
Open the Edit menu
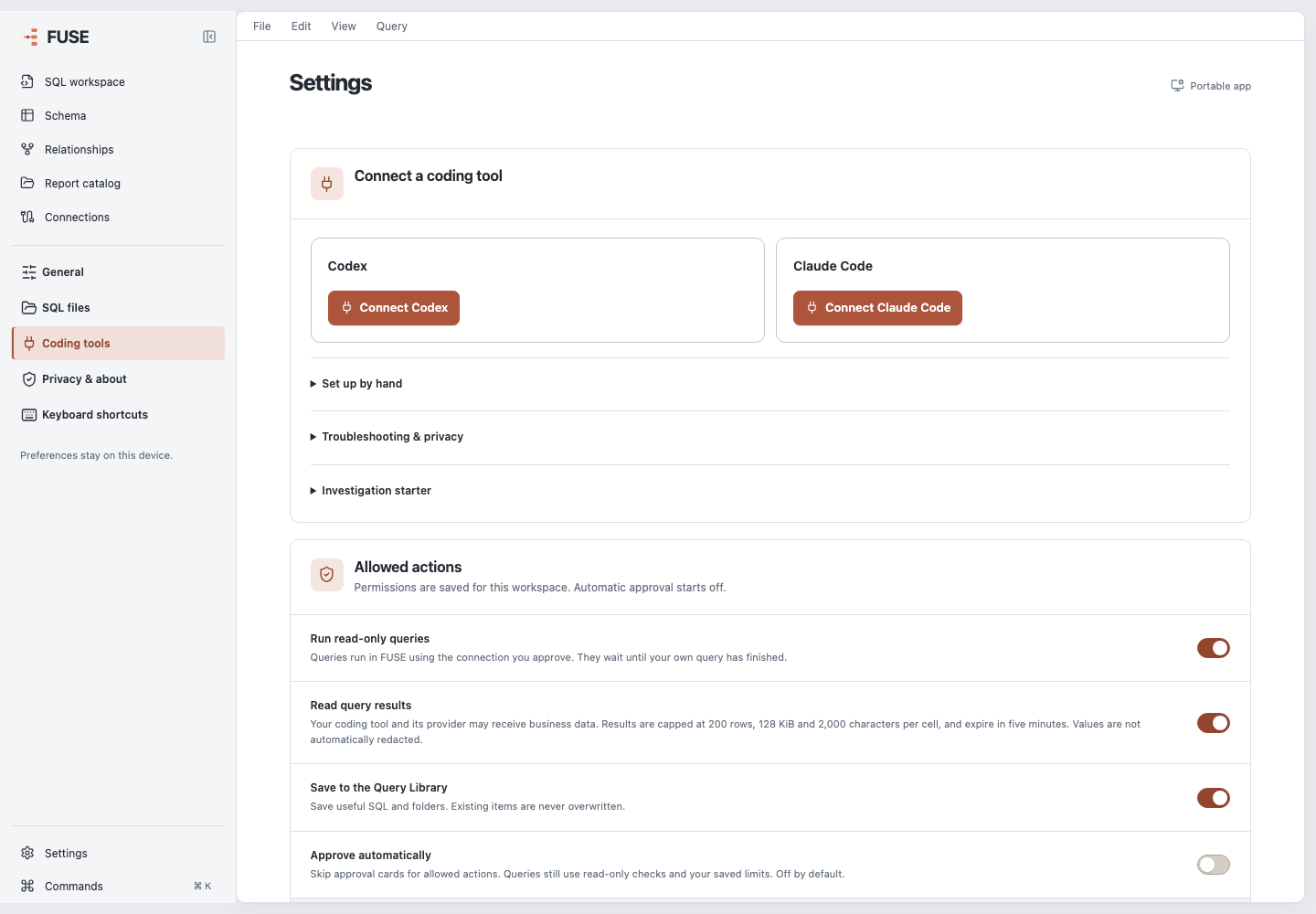click(x=302, y=27)
